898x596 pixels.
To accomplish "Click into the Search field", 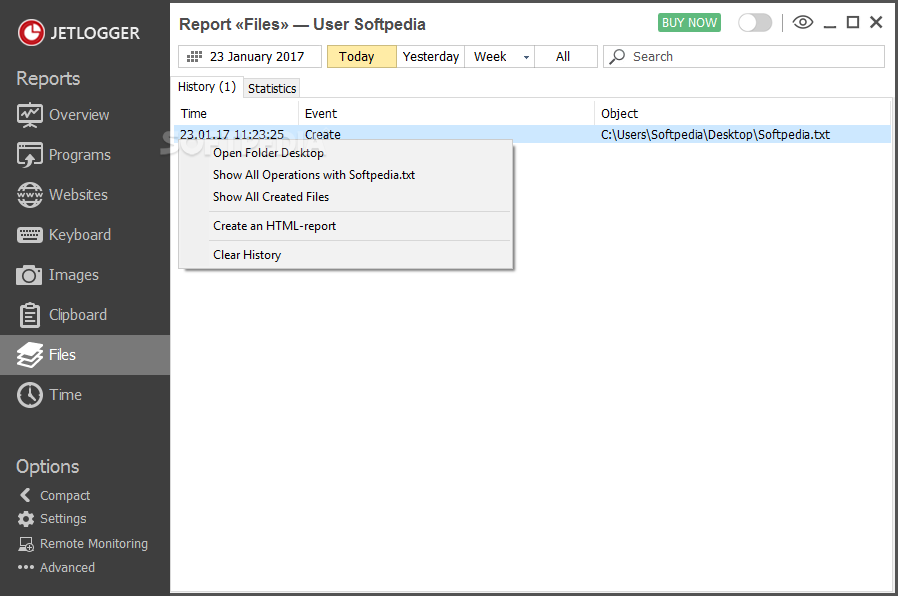I will click(x=743, y=56).
